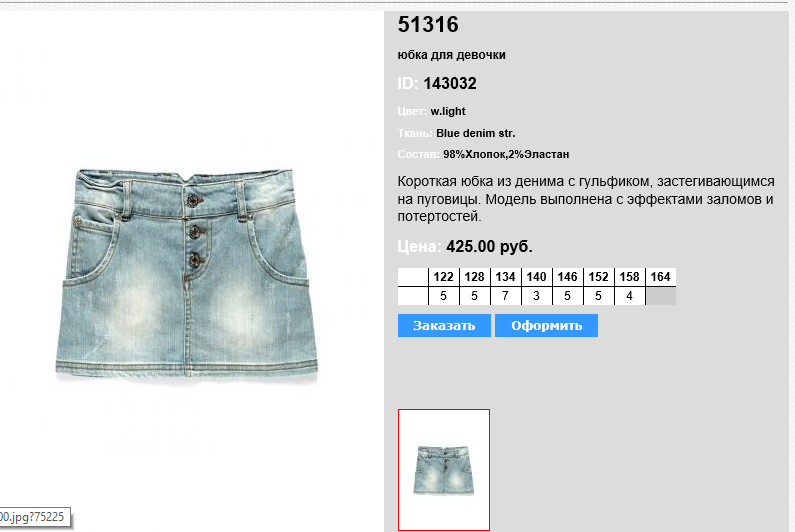Select size 140 column header
795x532 pixels.
pos(536,277)
